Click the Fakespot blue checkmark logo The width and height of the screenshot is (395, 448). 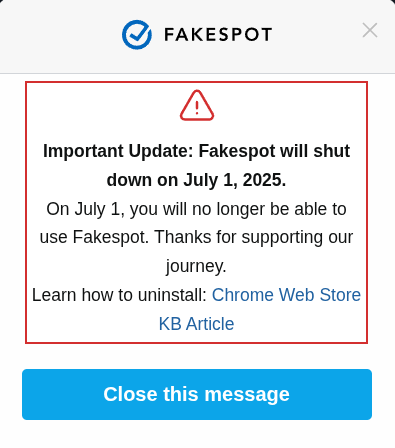tap(137, 35)
